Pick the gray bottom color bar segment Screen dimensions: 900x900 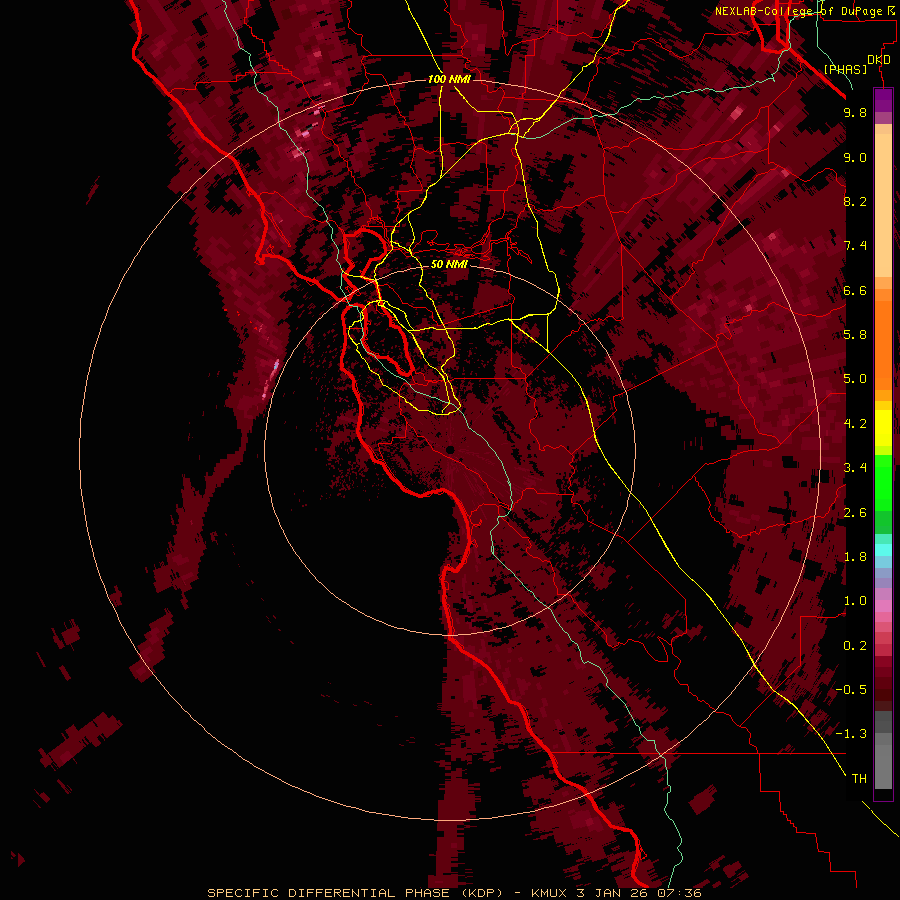tap(883, 768)
